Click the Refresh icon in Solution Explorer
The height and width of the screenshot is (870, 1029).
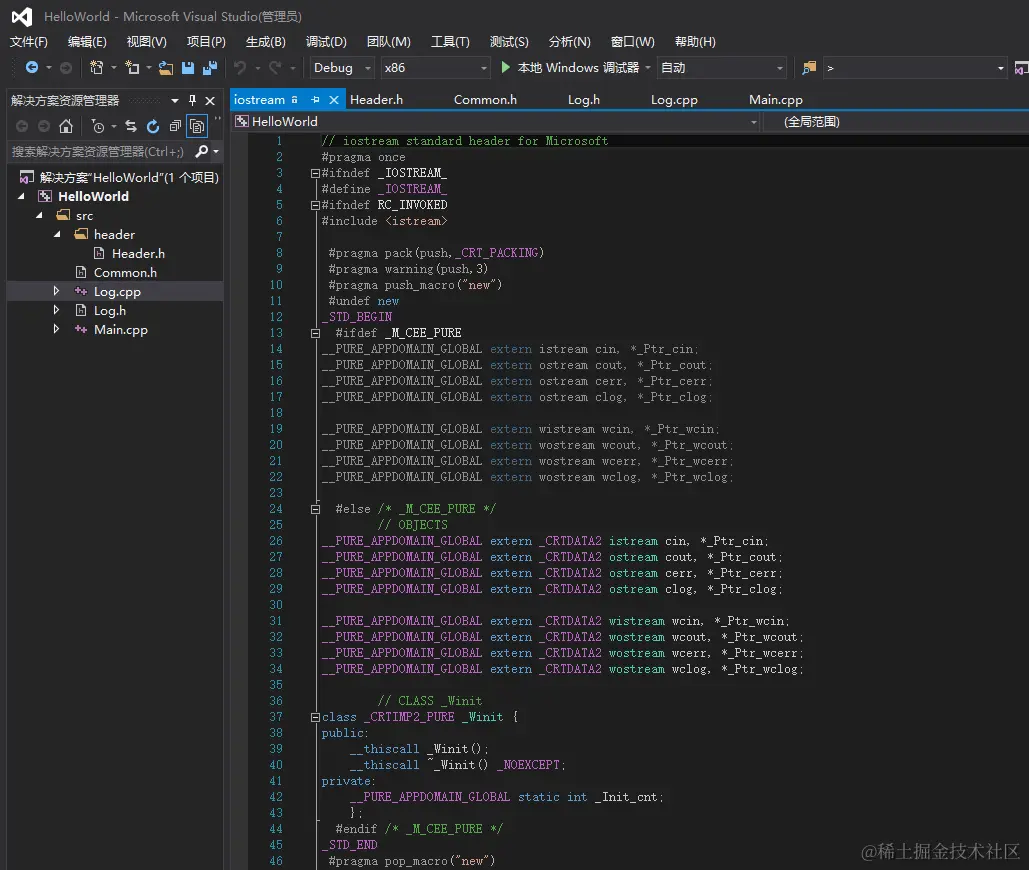pos(153,126)
